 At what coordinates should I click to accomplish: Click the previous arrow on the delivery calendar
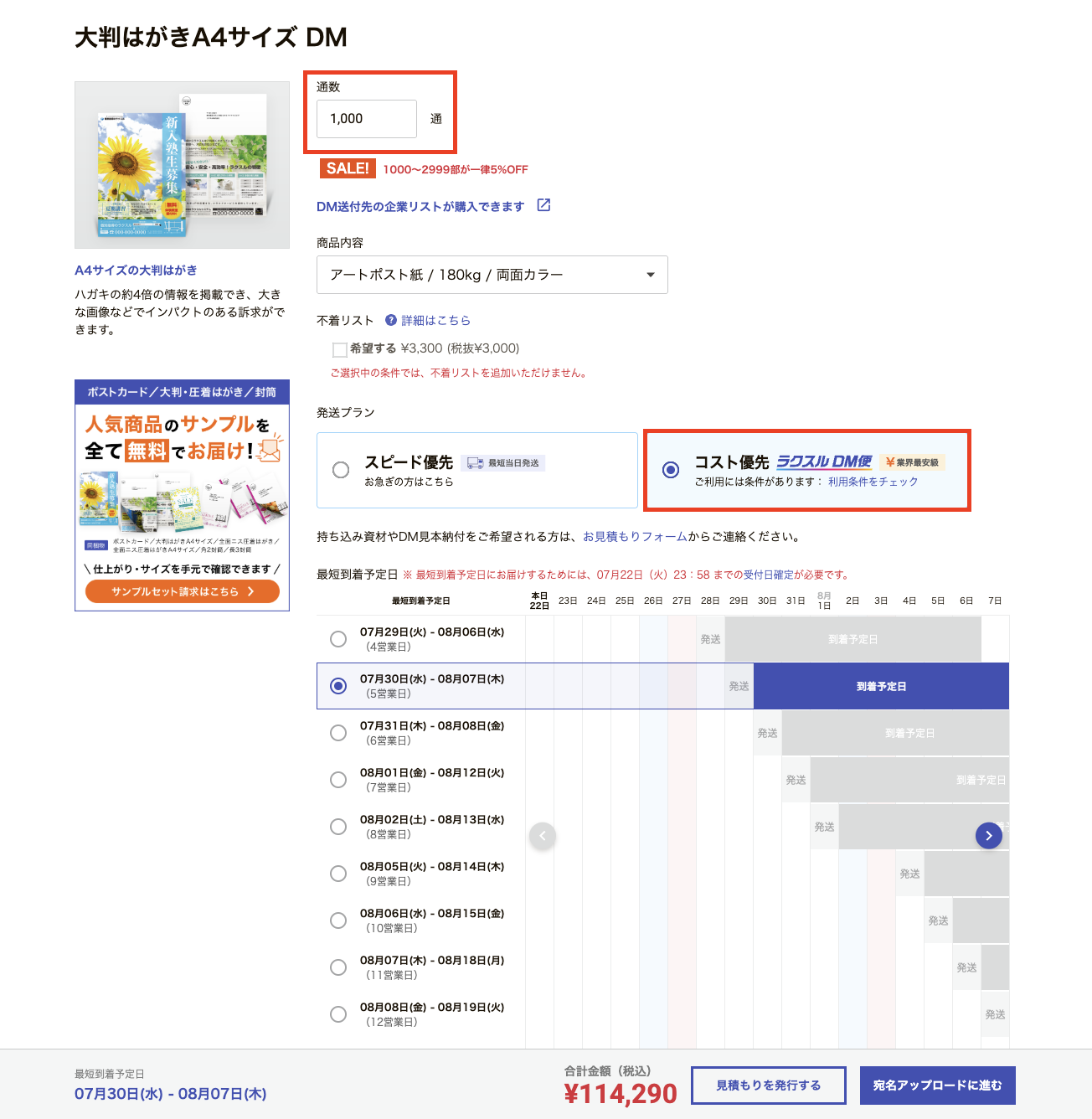[543, 835]
